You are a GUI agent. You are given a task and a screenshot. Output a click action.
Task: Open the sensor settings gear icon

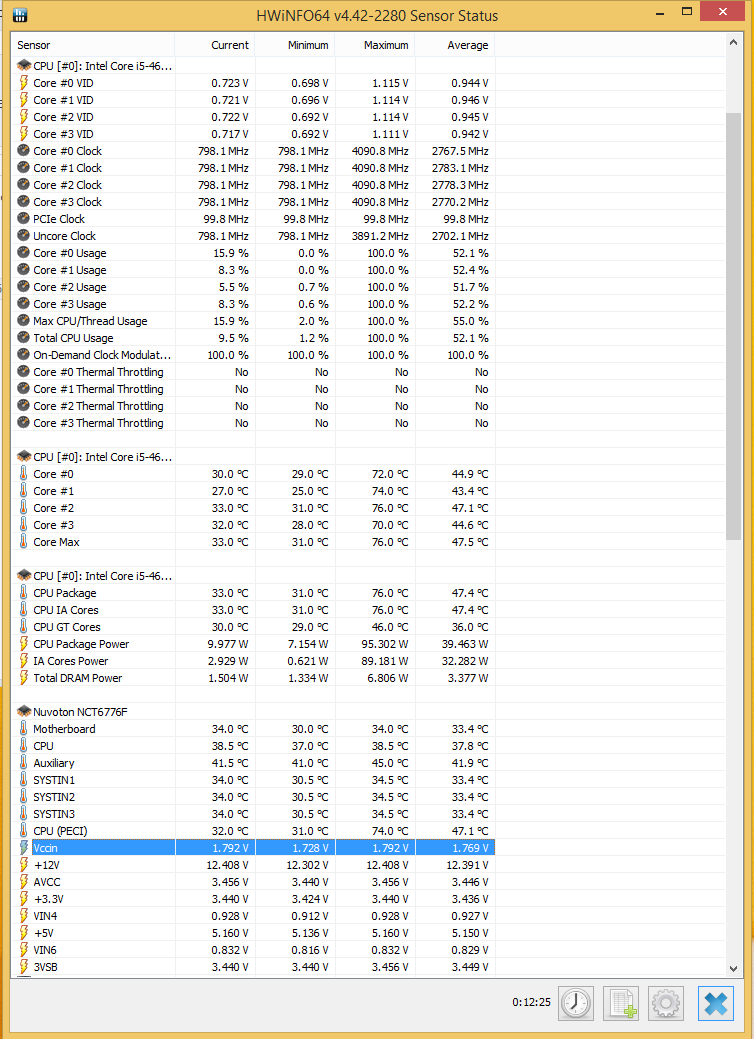[x=665, y=1003]
